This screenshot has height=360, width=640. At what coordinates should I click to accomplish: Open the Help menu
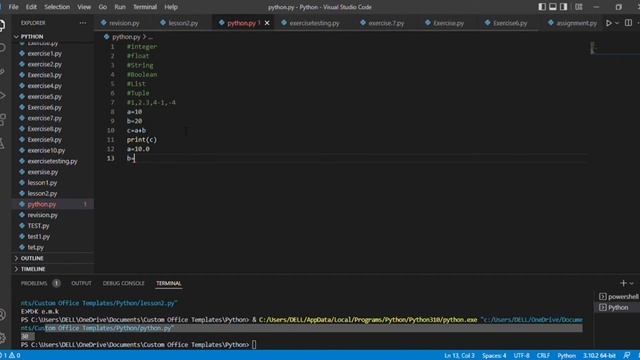click(171, 7)
